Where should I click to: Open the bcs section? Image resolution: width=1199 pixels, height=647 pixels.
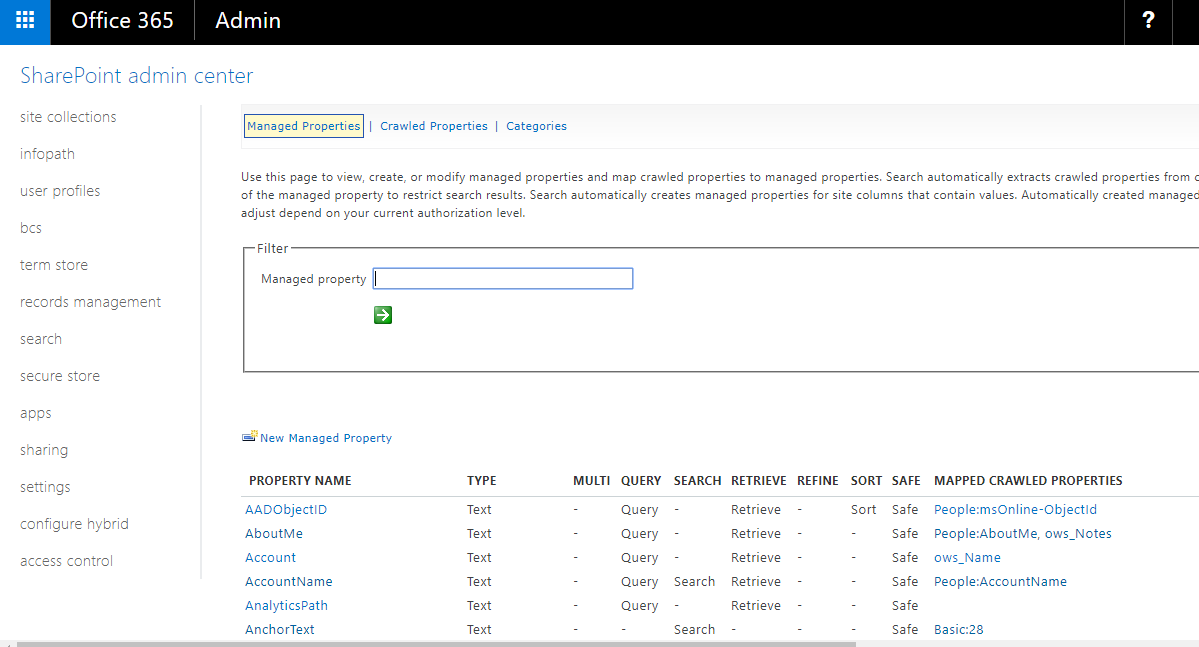click(x=31, y=228)
